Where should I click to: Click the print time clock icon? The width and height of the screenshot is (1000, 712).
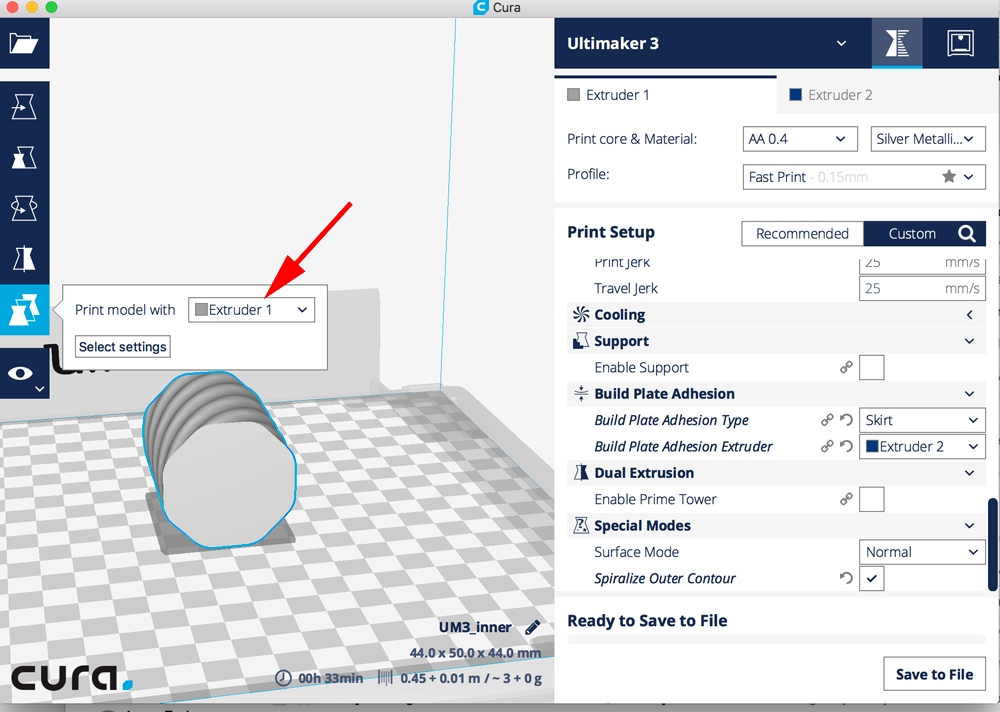click(x=283, y=678)
